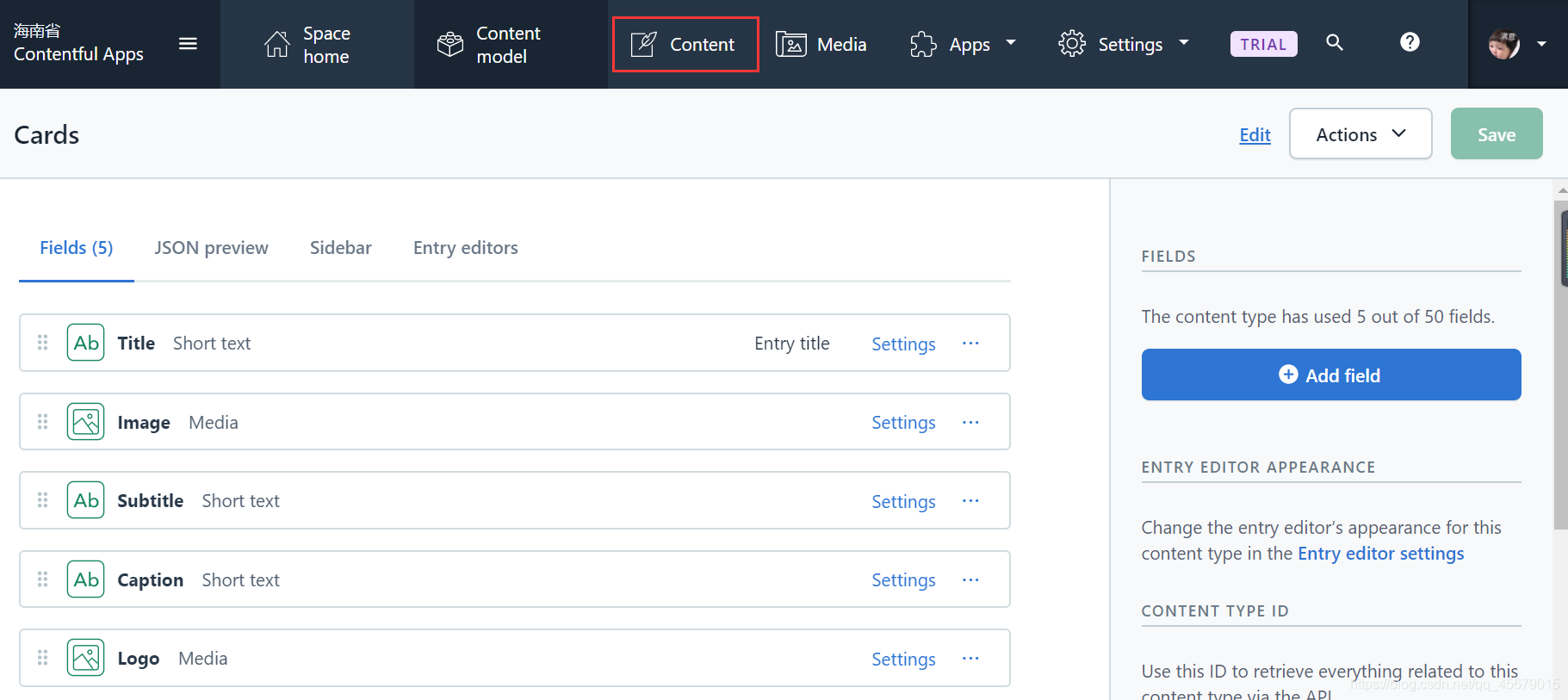Click the Settings gear icon

coord(1072,44)
